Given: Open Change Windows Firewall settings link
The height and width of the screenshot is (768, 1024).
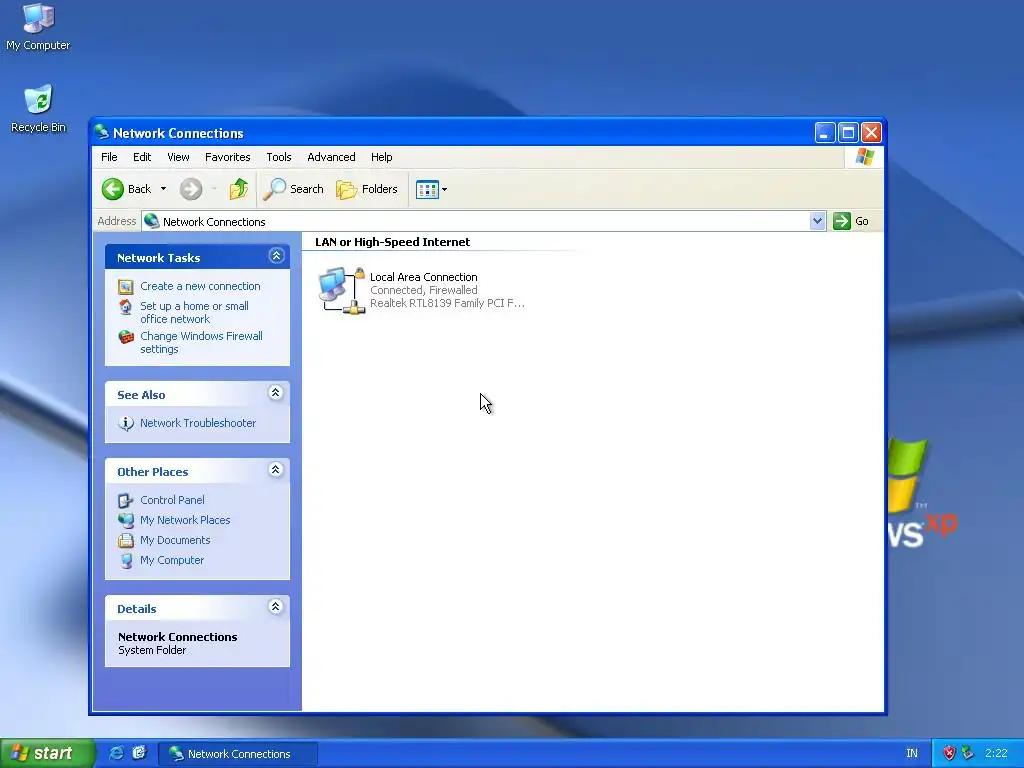Looking at the screenshot, I should pos(201,342).
